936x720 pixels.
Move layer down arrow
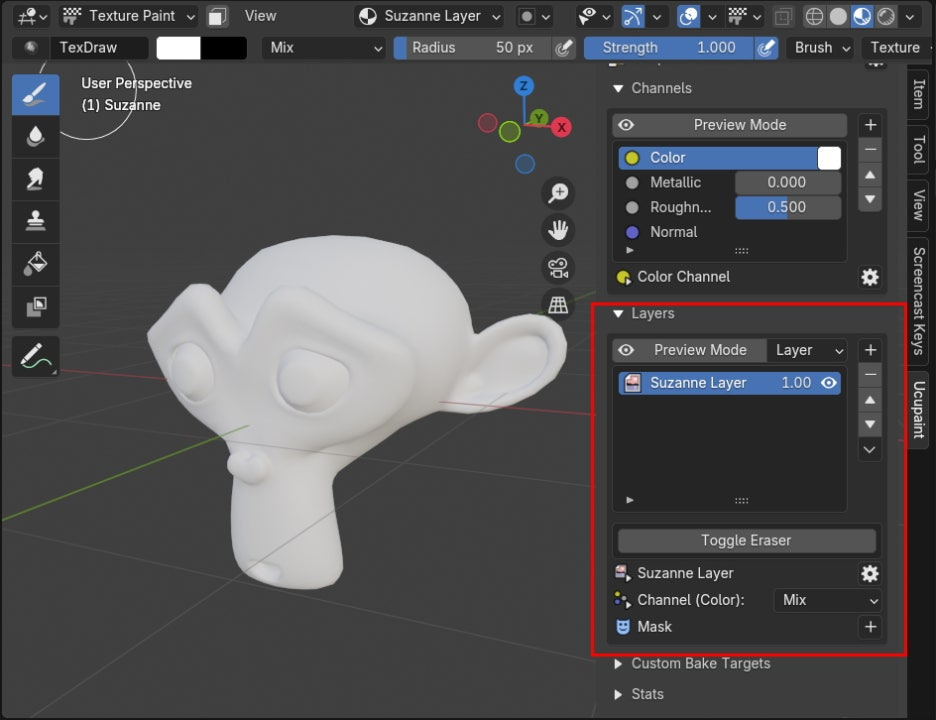pos(870,424)
